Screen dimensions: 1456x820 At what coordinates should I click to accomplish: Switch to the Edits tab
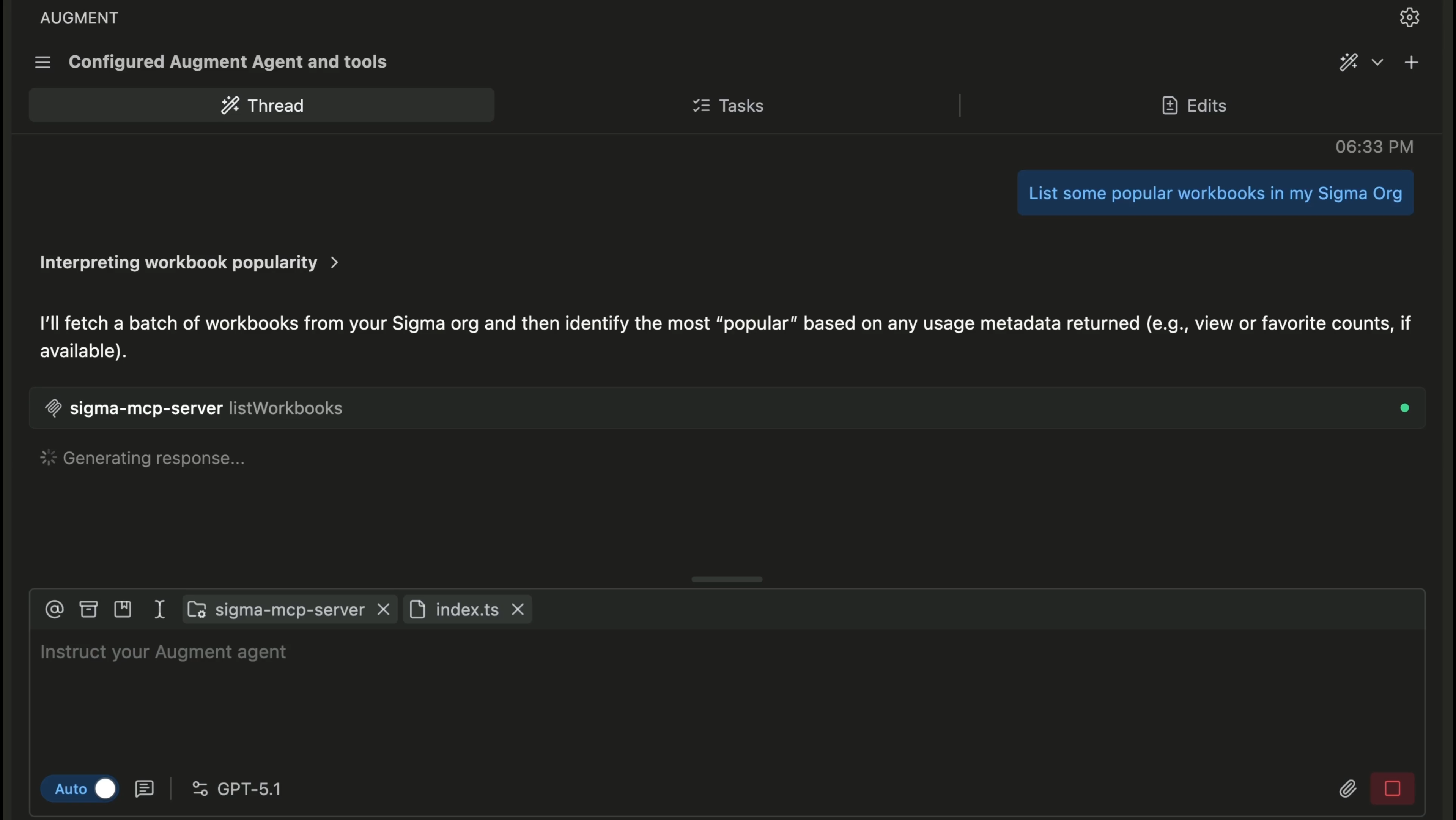point(1194,106)
